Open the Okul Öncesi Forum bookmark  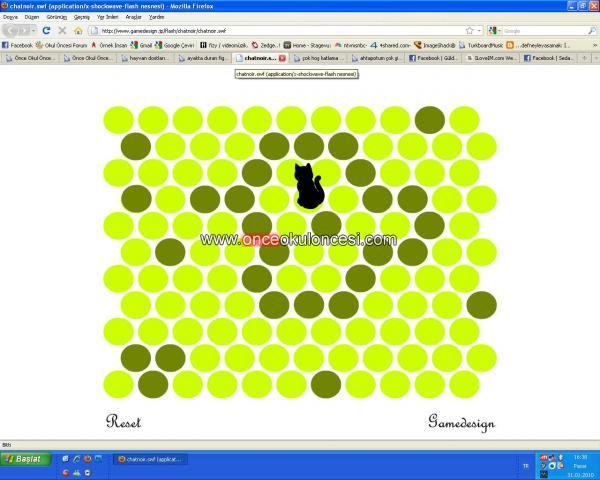coord(62,45)
